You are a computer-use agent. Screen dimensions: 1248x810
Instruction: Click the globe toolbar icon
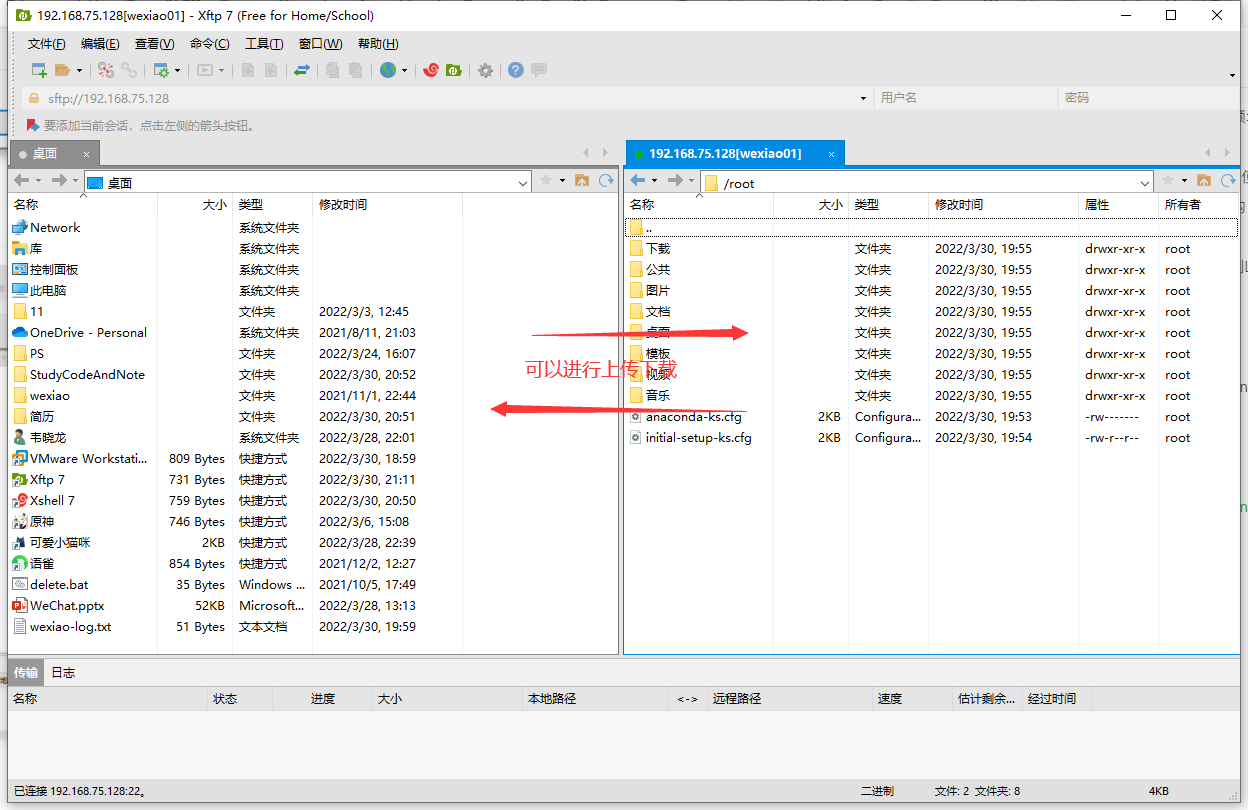388,70
